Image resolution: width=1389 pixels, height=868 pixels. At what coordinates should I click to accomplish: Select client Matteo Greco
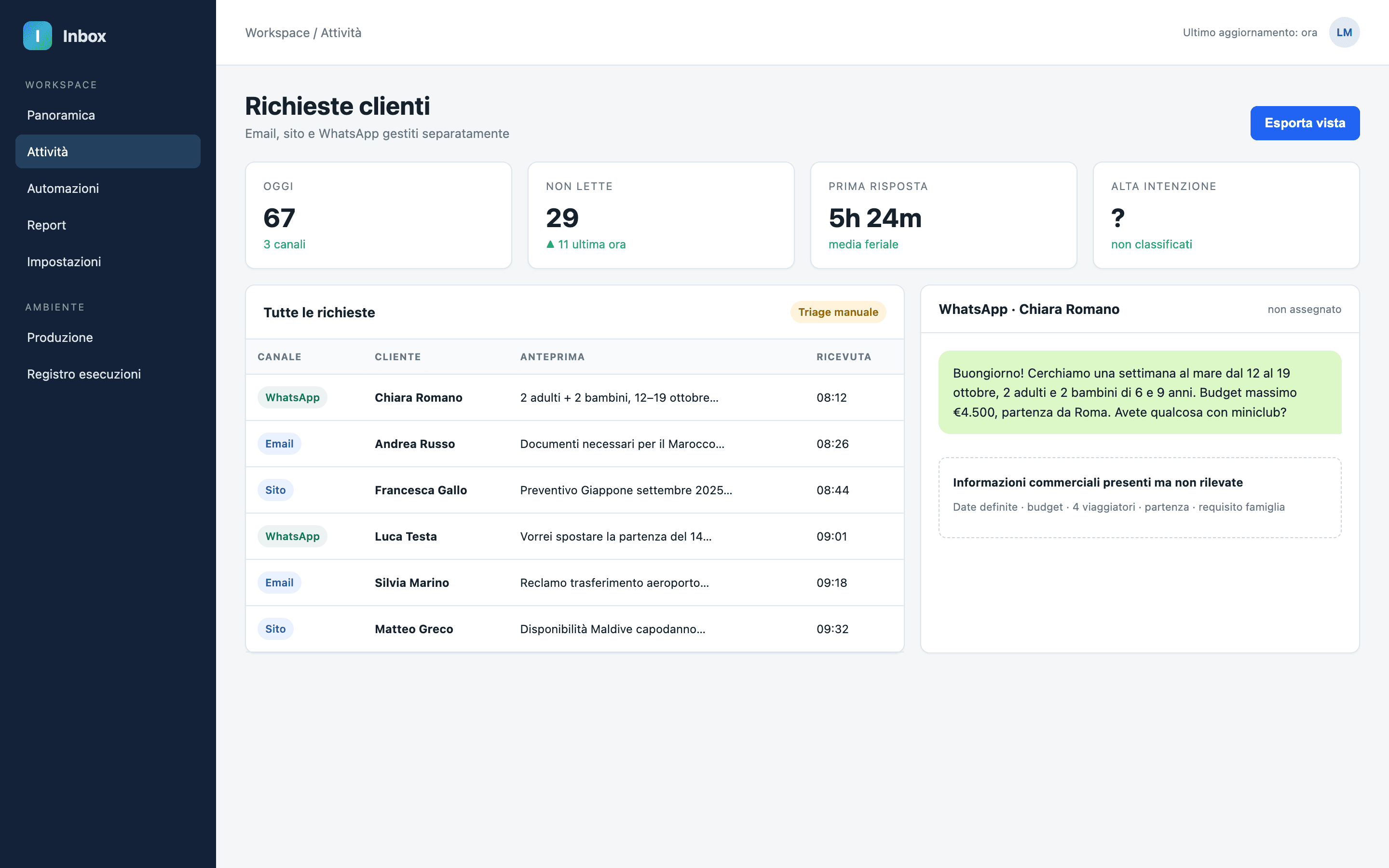pyautogui.click(x=414, y=629)
